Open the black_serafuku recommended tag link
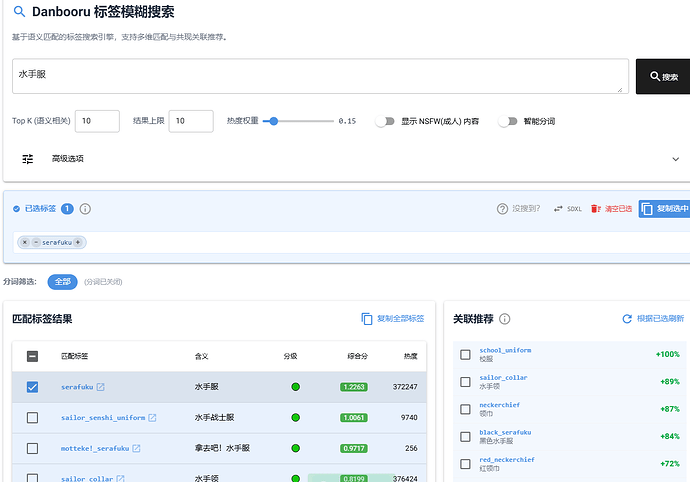690x482 pixels. 505,433
